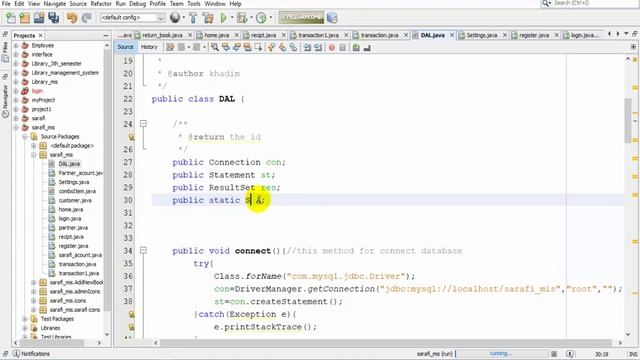This screenshot has height=360, width=640.
Task: Toggle Rectangular Selection mode
Action: tap(258, 48)
